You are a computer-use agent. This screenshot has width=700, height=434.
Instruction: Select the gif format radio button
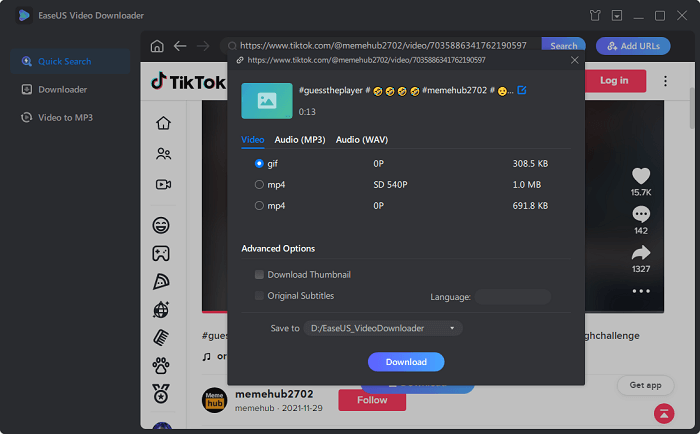coord(260,163)
